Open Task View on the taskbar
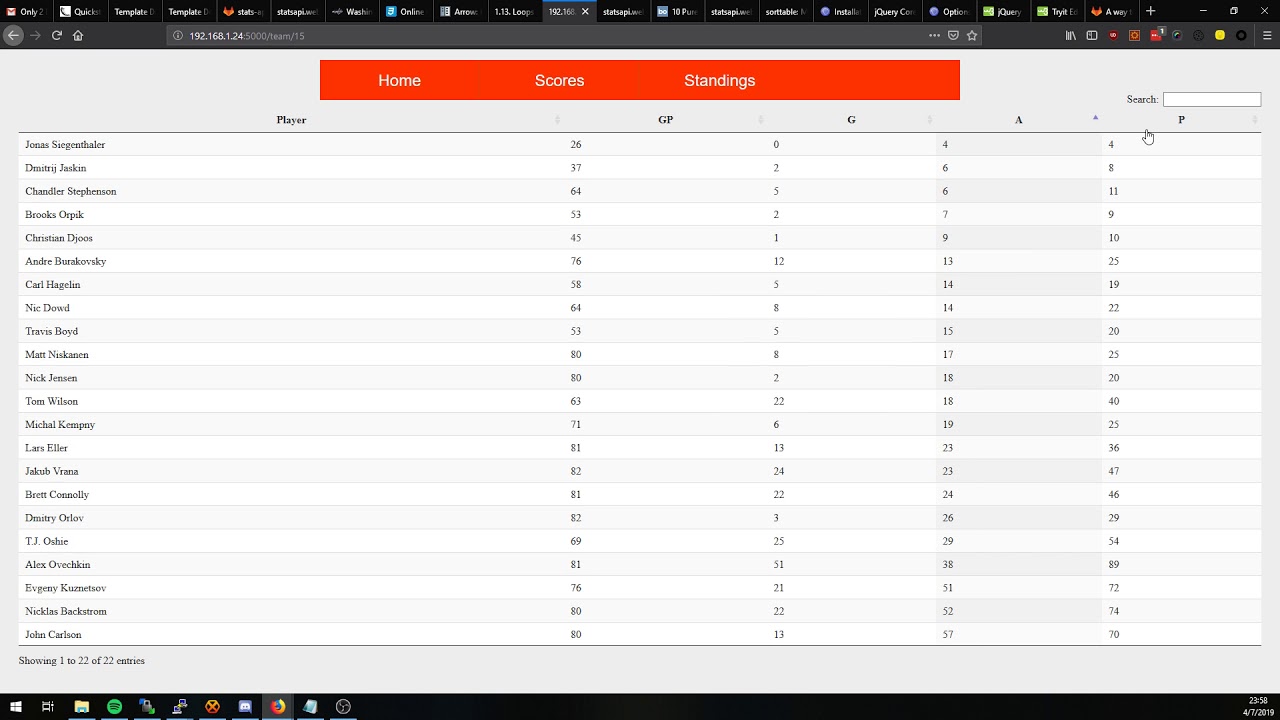 (48, 706)
